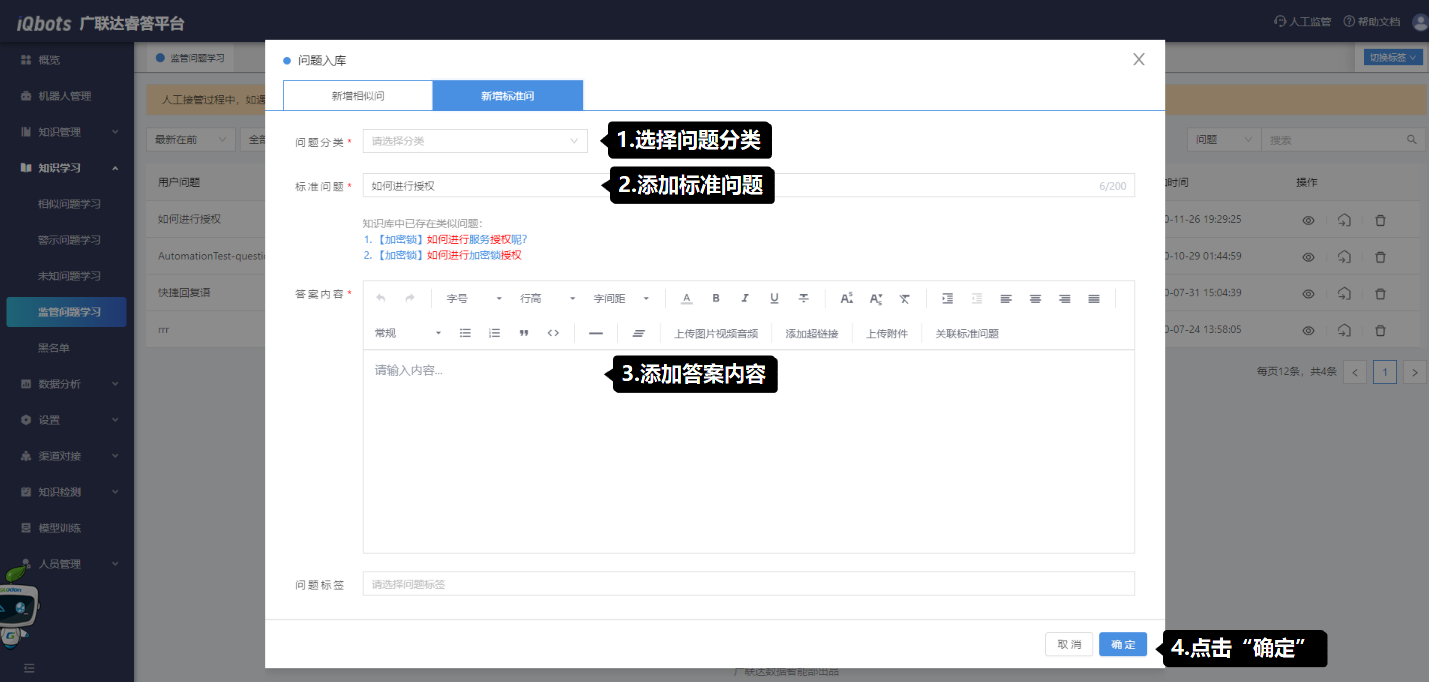The height and width of the screenshot is (682, 1429).
Task: Toggle bold formatting in answer editor
Action: (716, 298)
